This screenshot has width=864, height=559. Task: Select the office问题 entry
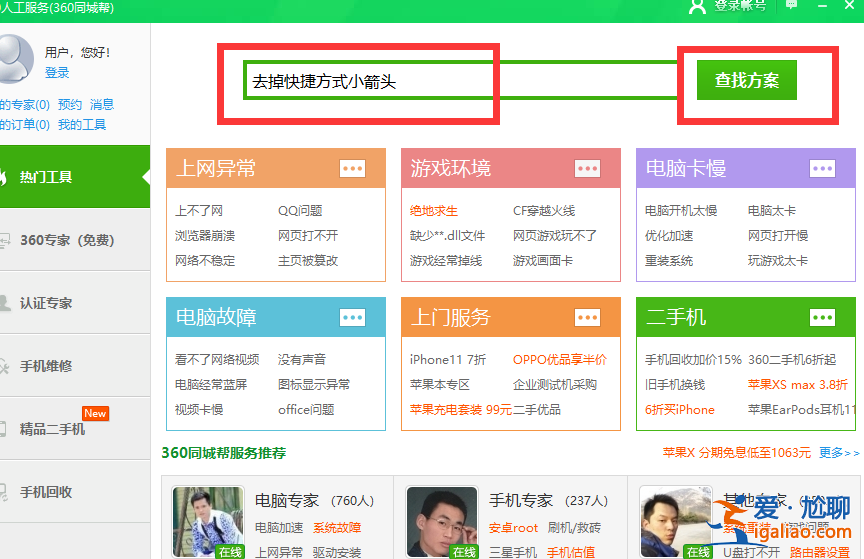click(x=306, y=409)
